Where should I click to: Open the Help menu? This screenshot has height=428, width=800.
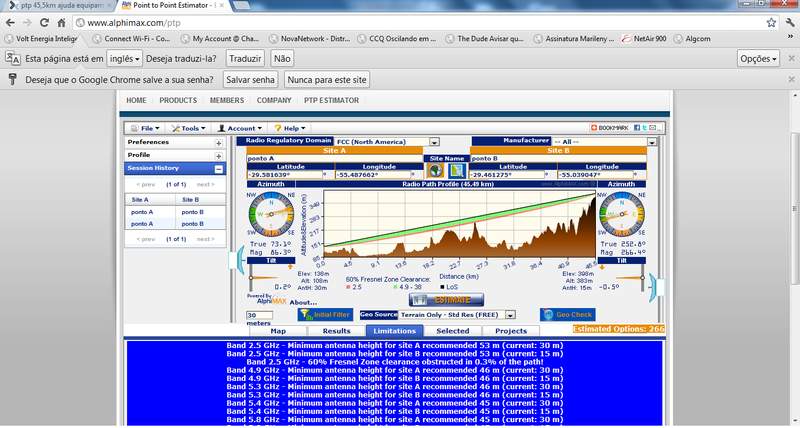pyautogui.click(x=290, y=128)
